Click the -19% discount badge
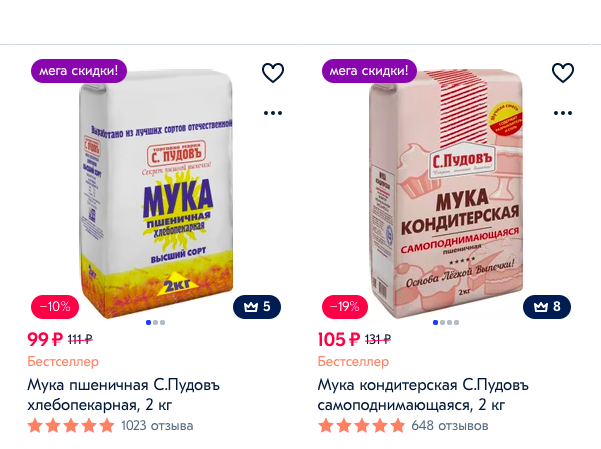Viewport: 601px width, 449px height. click(344, 306)
